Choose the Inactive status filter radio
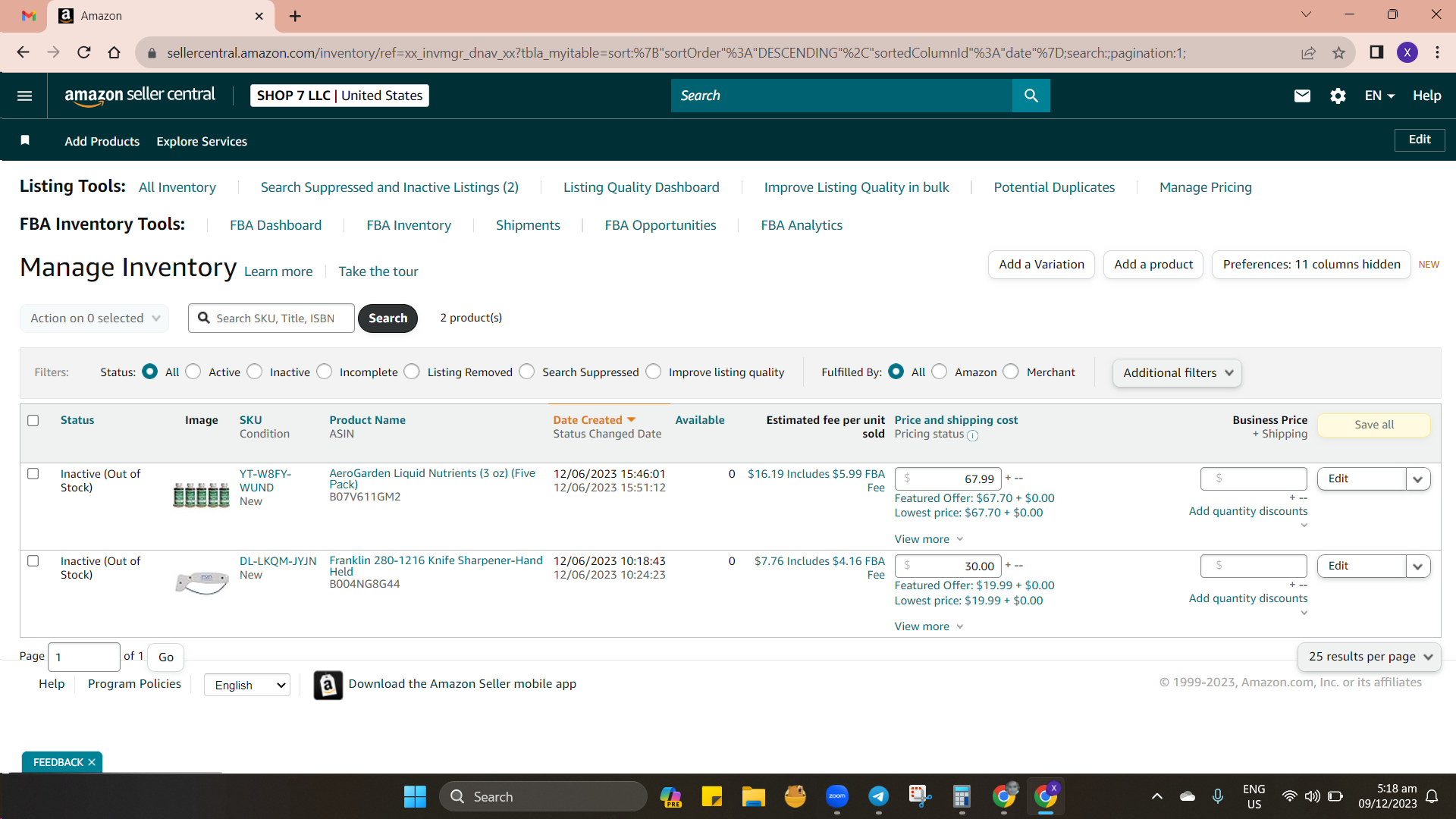 click(x=255, y=372)
